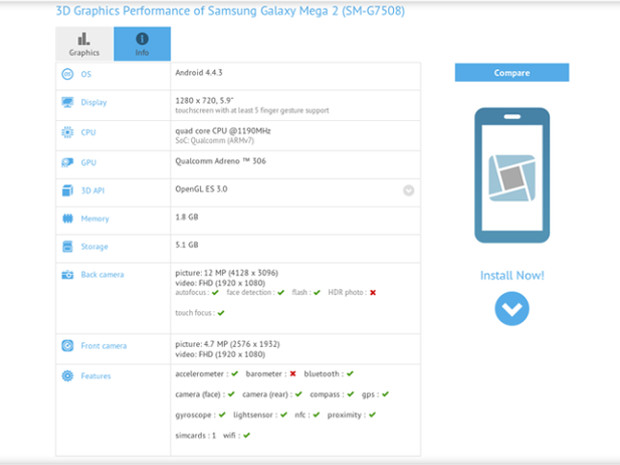Click the GPU label
This screenshot has height=465, width=620.
[x=89, y=163]
